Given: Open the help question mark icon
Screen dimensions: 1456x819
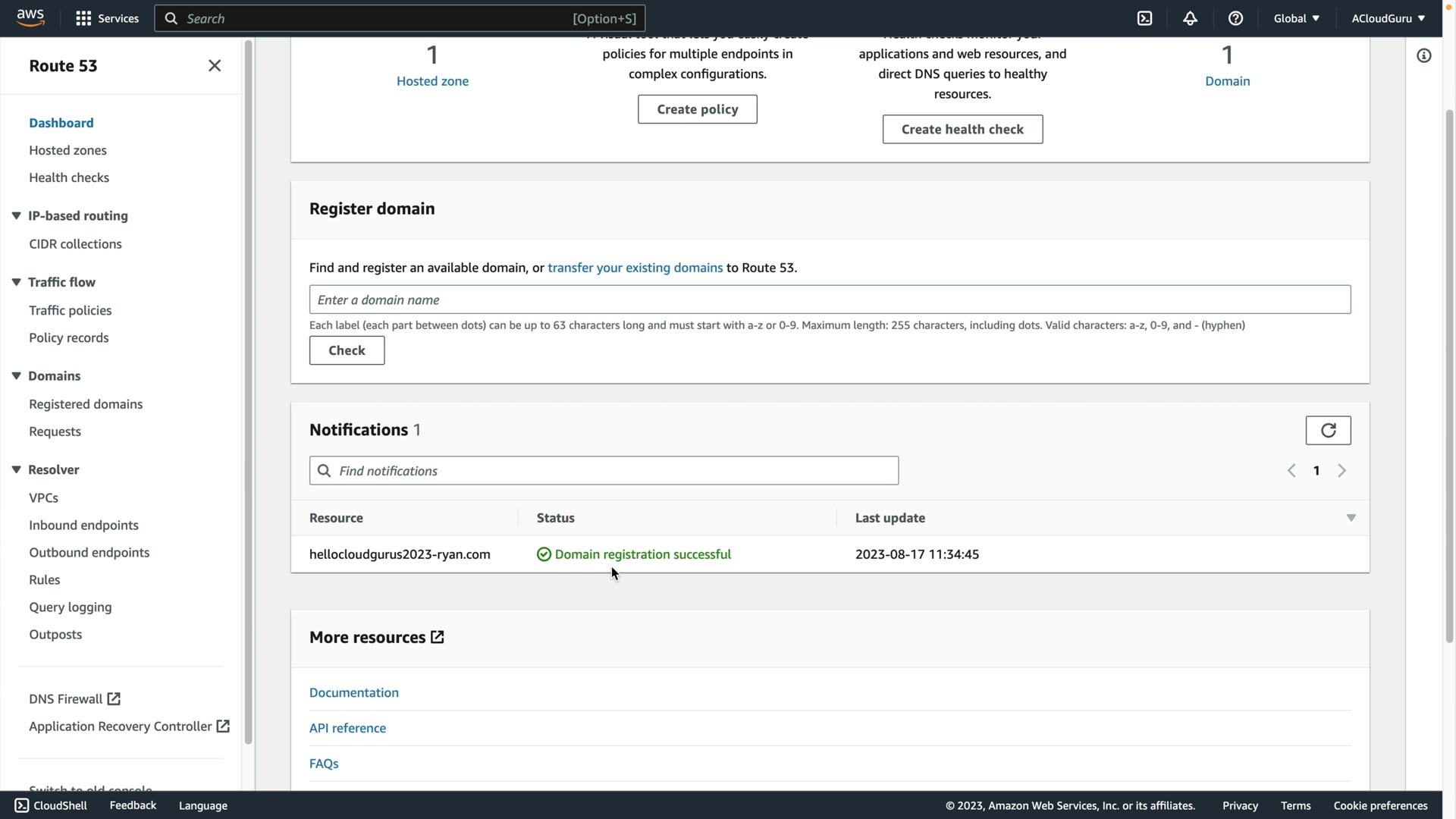Looking at the screenshot, I should 1235,18.
